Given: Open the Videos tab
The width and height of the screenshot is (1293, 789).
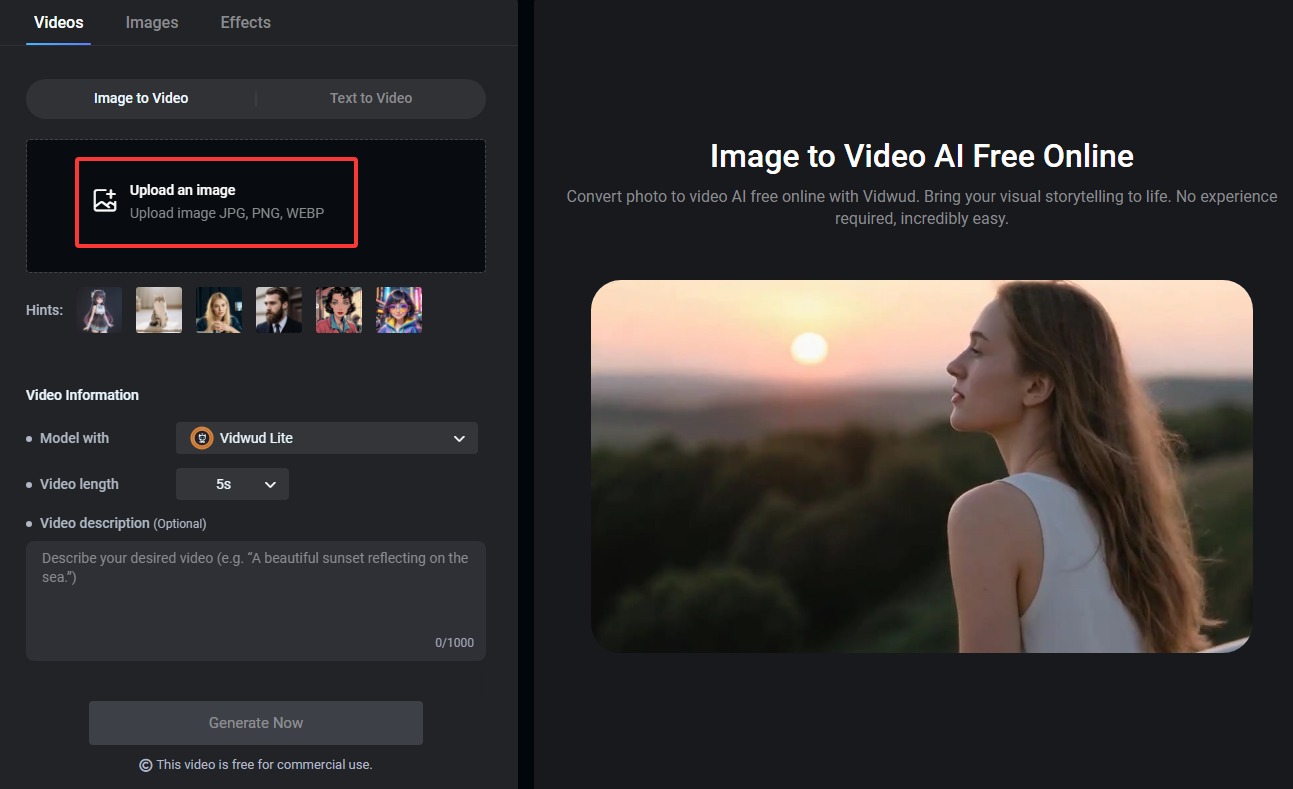Looking at the screenshot, I should point(59,22).
